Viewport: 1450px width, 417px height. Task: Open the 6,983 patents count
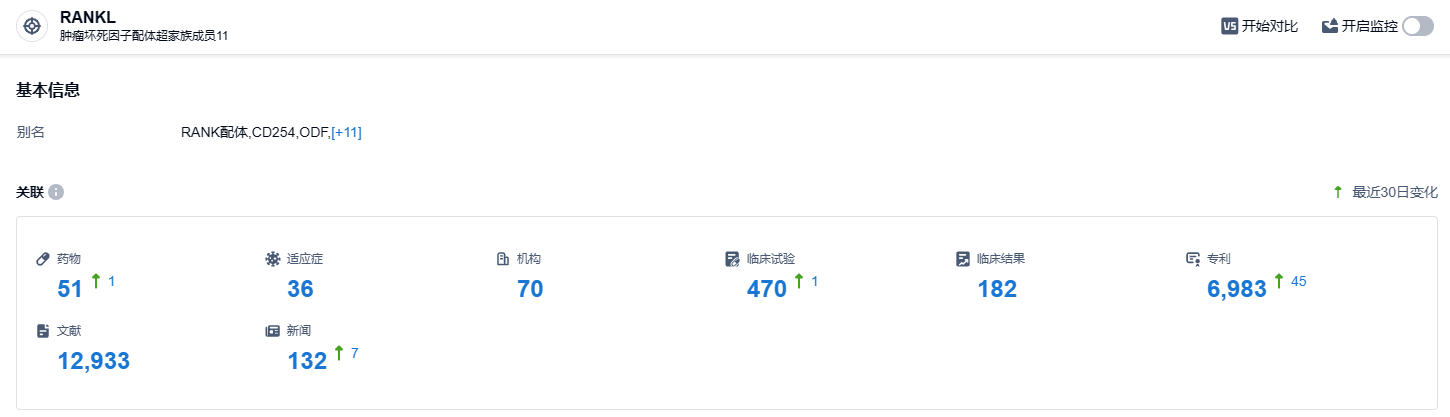[x=1237, y=289]
